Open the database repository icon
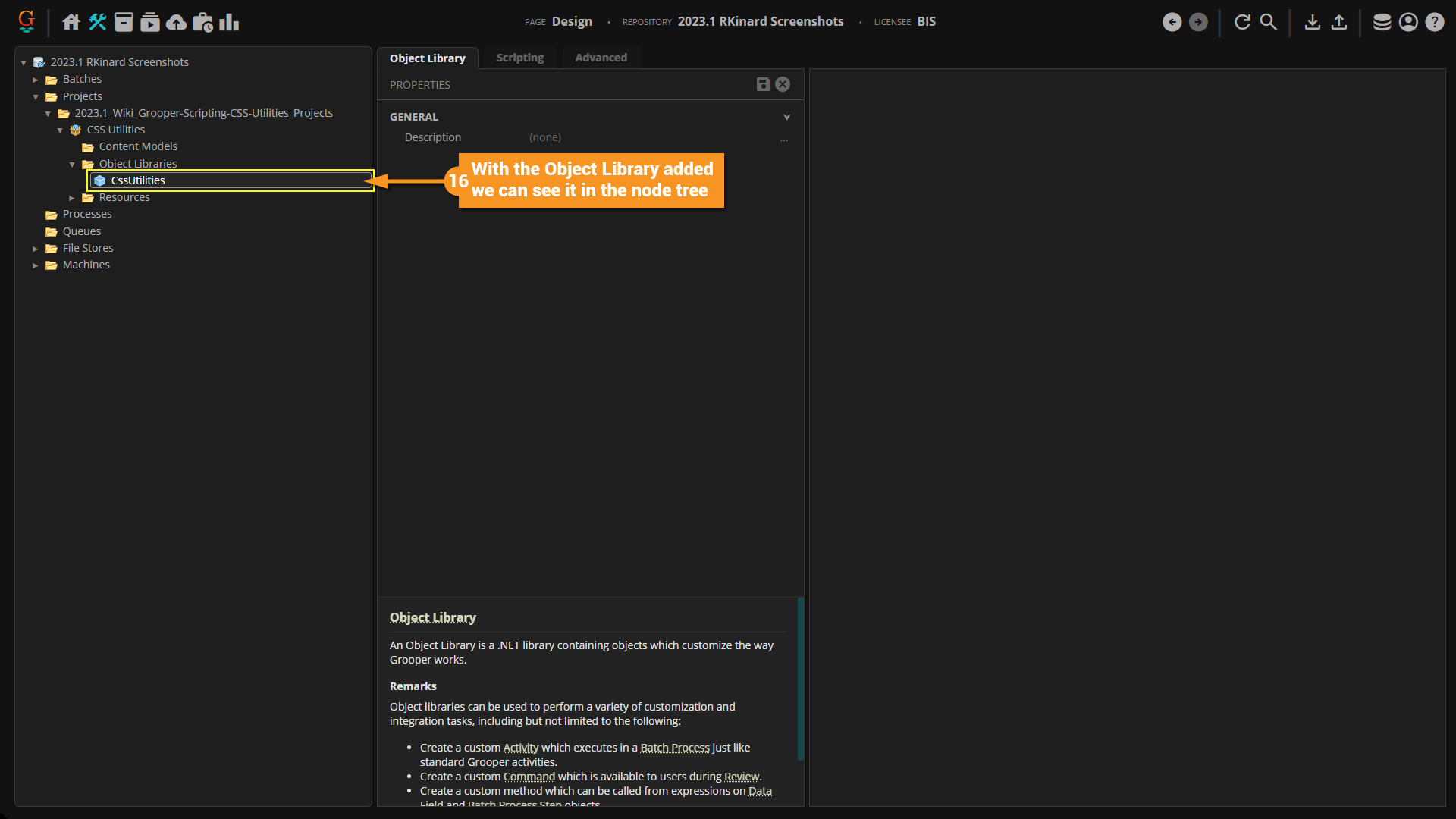 1382,22
